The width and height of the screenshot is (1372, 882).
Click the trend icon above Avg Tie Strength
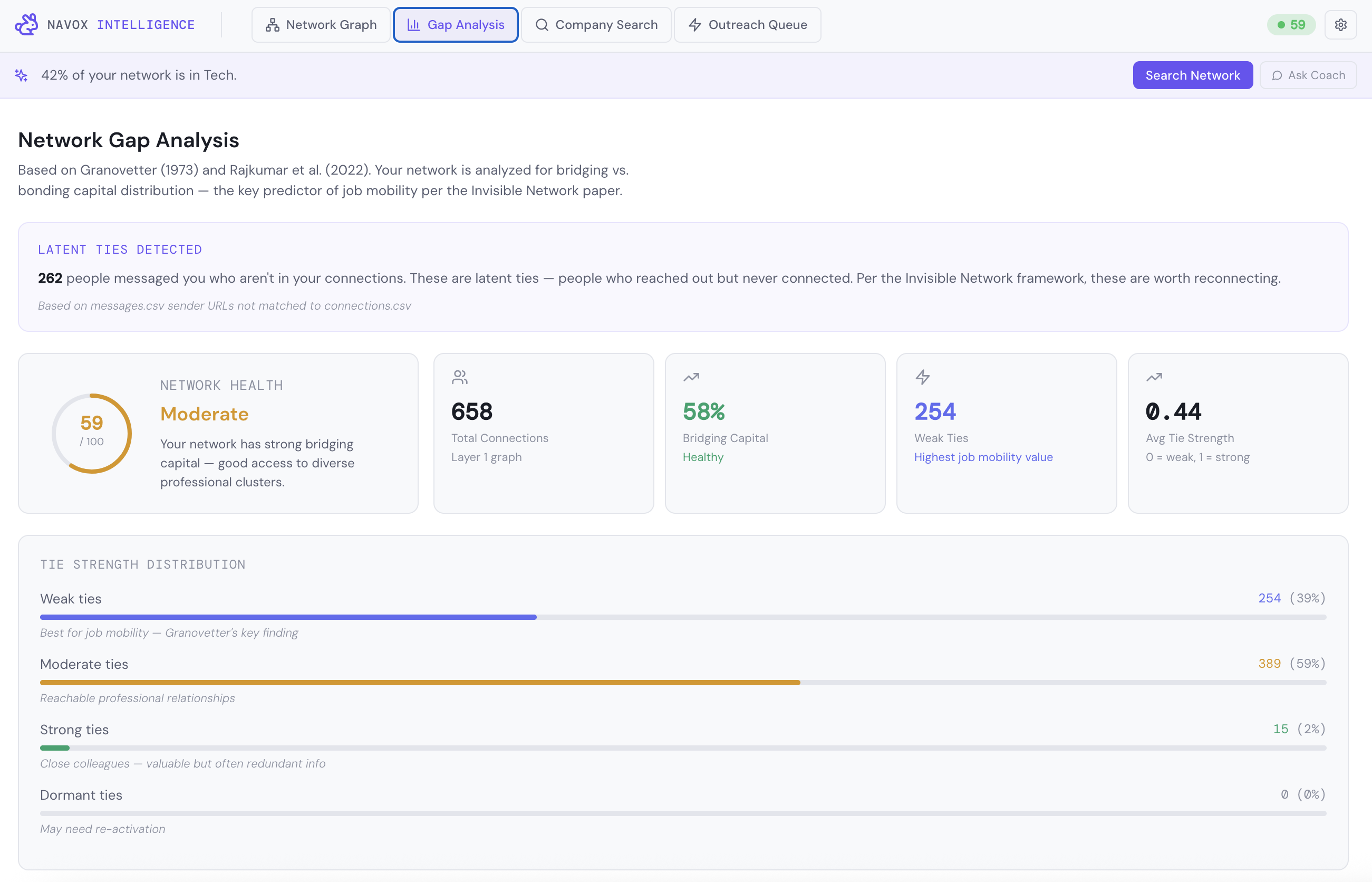1154,377
